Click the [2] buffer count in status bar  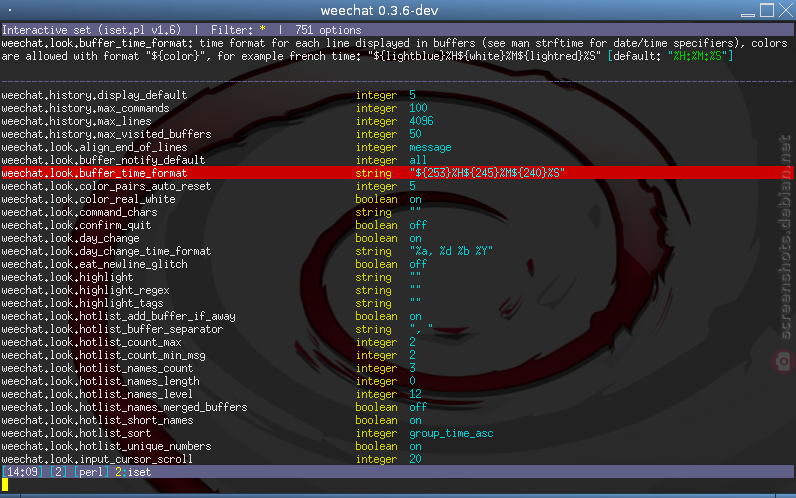(x=58, y=472)
